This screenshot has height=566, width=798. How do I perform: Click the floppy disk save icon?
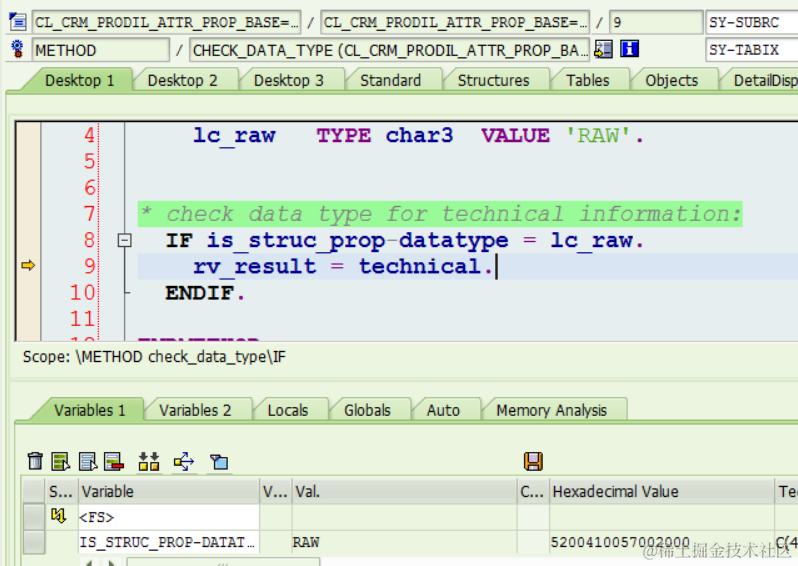point(533,461)
